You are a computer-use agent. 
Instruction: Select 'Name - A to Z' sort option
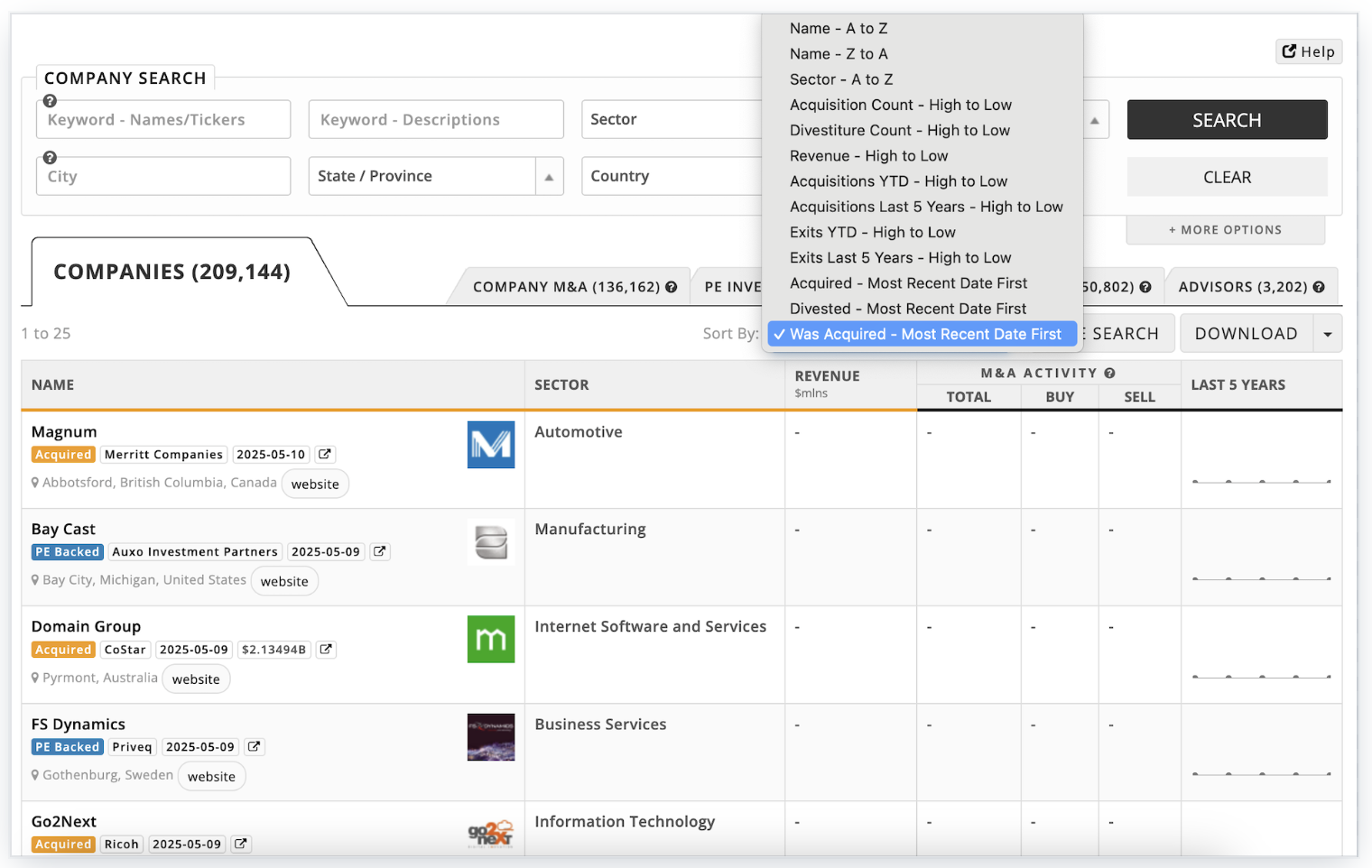tap(839, 29)
